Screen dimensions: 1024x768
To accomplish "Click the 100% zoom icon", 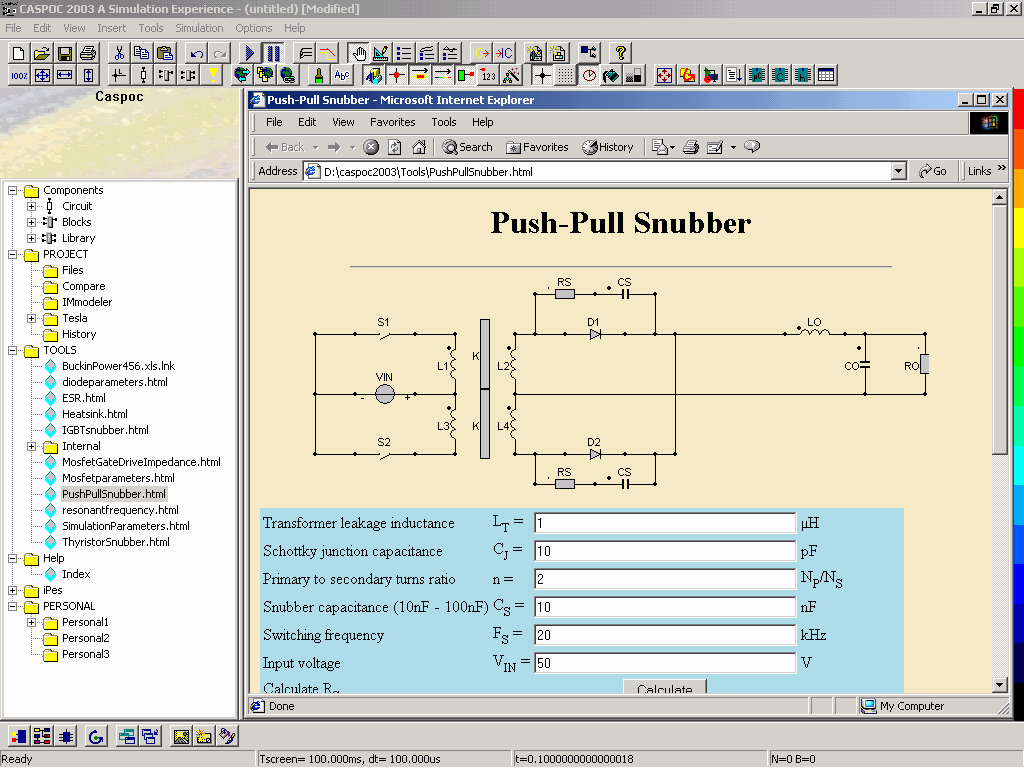I will tap(19, 75).
